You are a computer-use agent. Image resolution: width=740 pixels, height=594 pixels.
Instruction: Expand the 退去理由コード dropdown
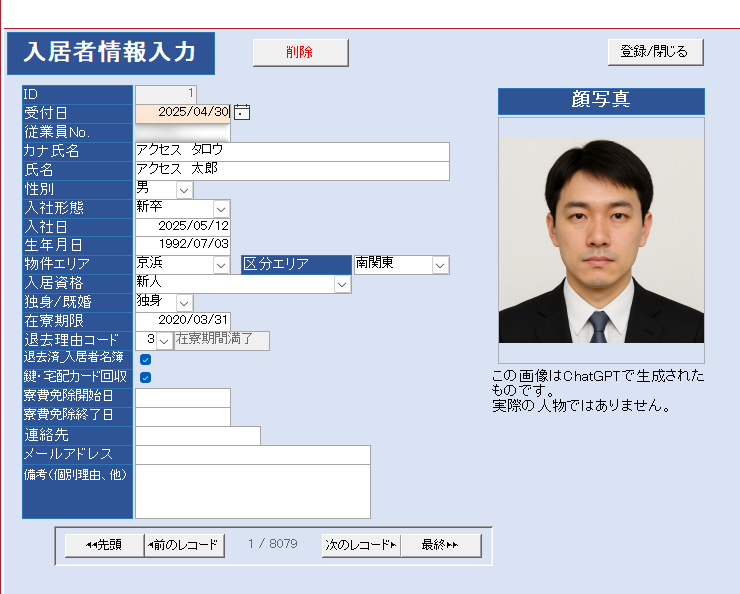164,341
